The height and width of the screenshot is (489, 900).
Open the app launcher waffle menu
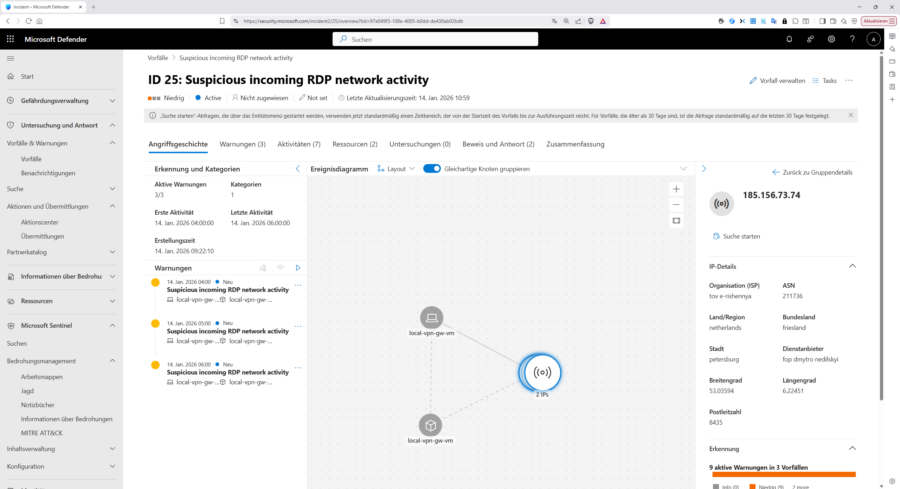click(11, 39)
